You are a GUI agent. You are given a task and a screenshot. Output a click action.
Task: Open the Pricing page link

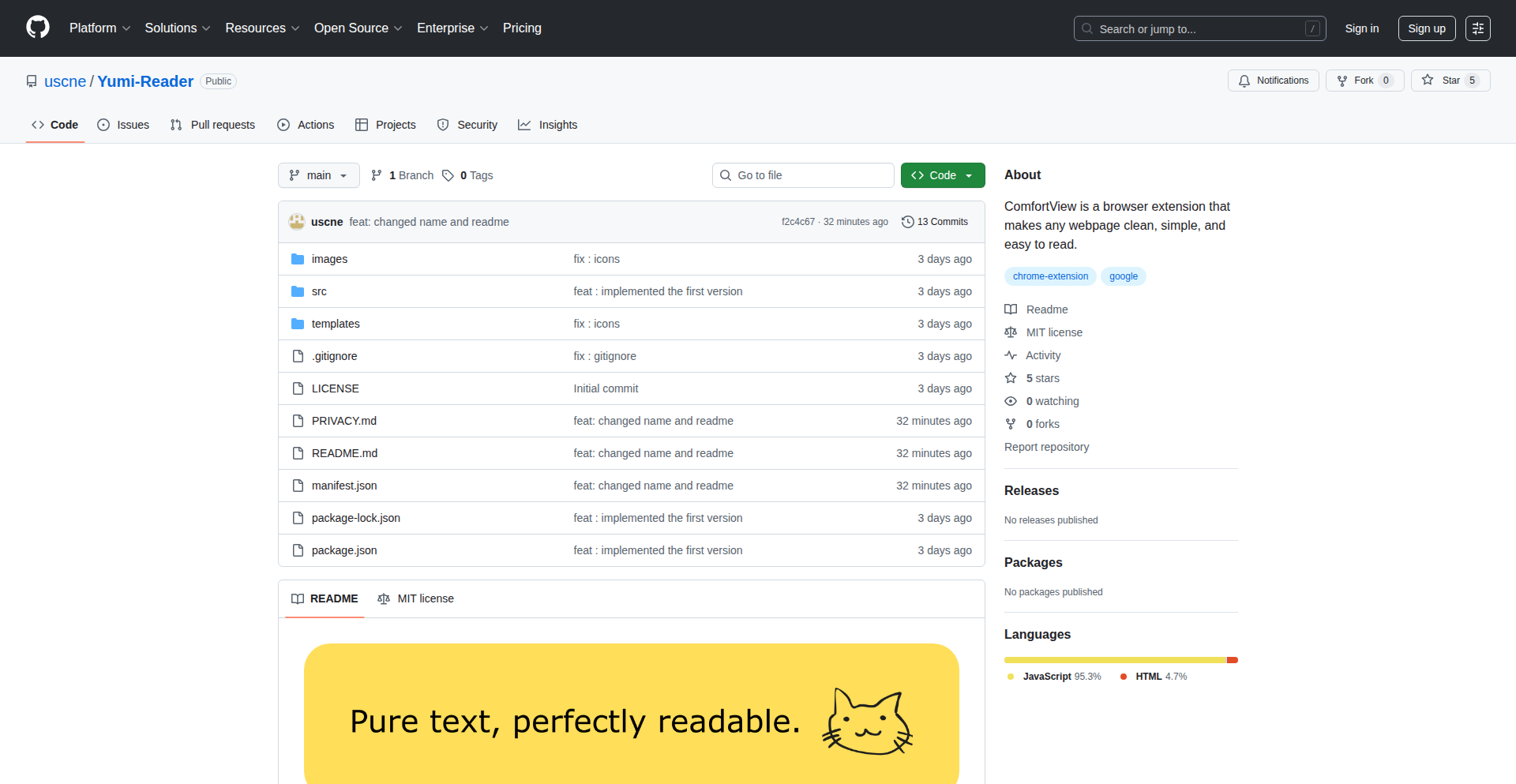[x=522, y=28]
